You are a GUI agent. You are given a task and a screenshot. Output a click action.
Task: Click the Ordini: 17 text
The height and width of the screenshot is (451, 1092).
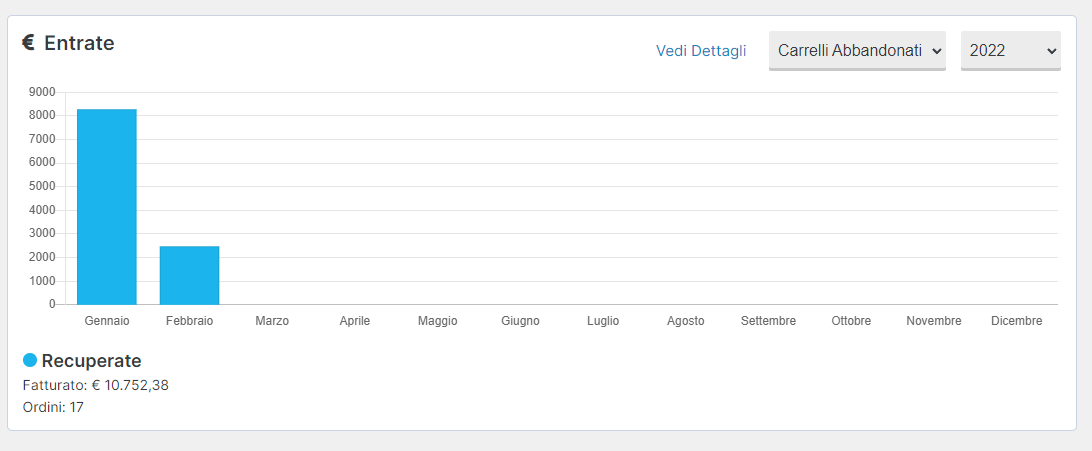pos(53,407)
